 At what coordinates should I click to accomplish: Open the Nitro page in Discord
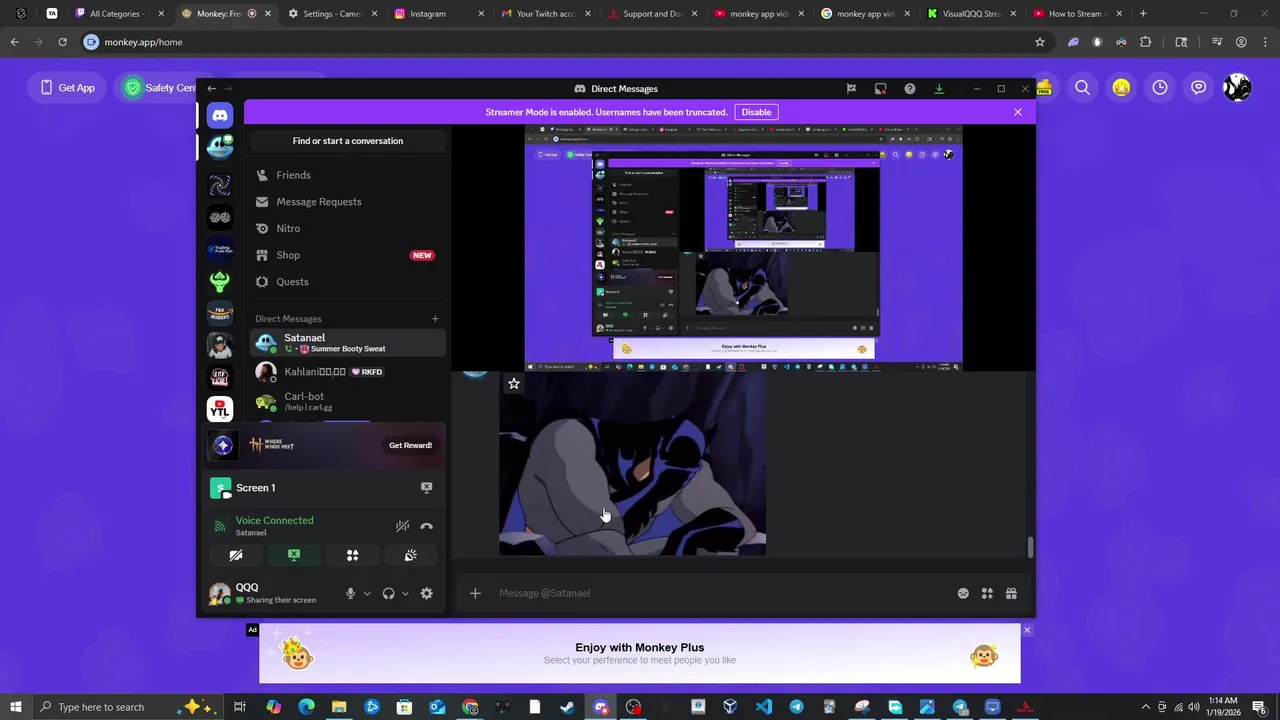tap(348, 228)
